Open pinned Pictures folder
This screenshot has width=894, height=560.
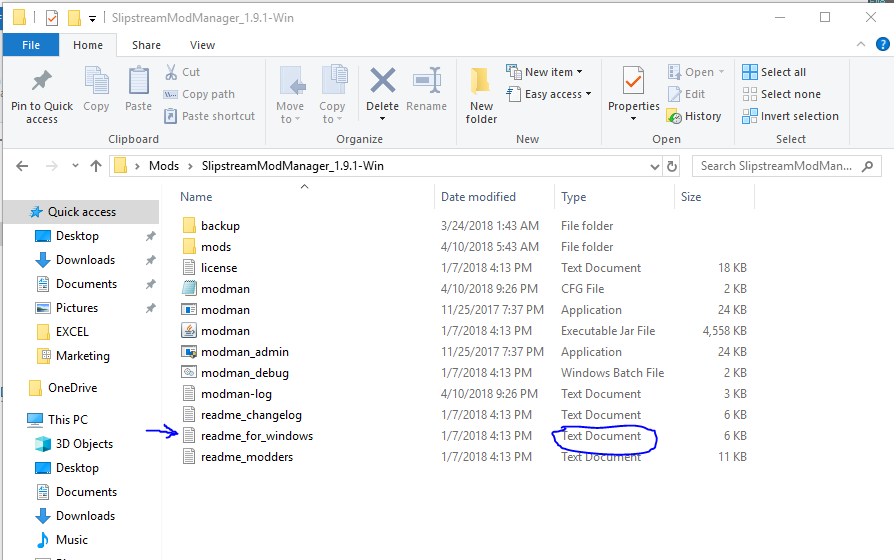pyautogui.click(x=77, y=308)
